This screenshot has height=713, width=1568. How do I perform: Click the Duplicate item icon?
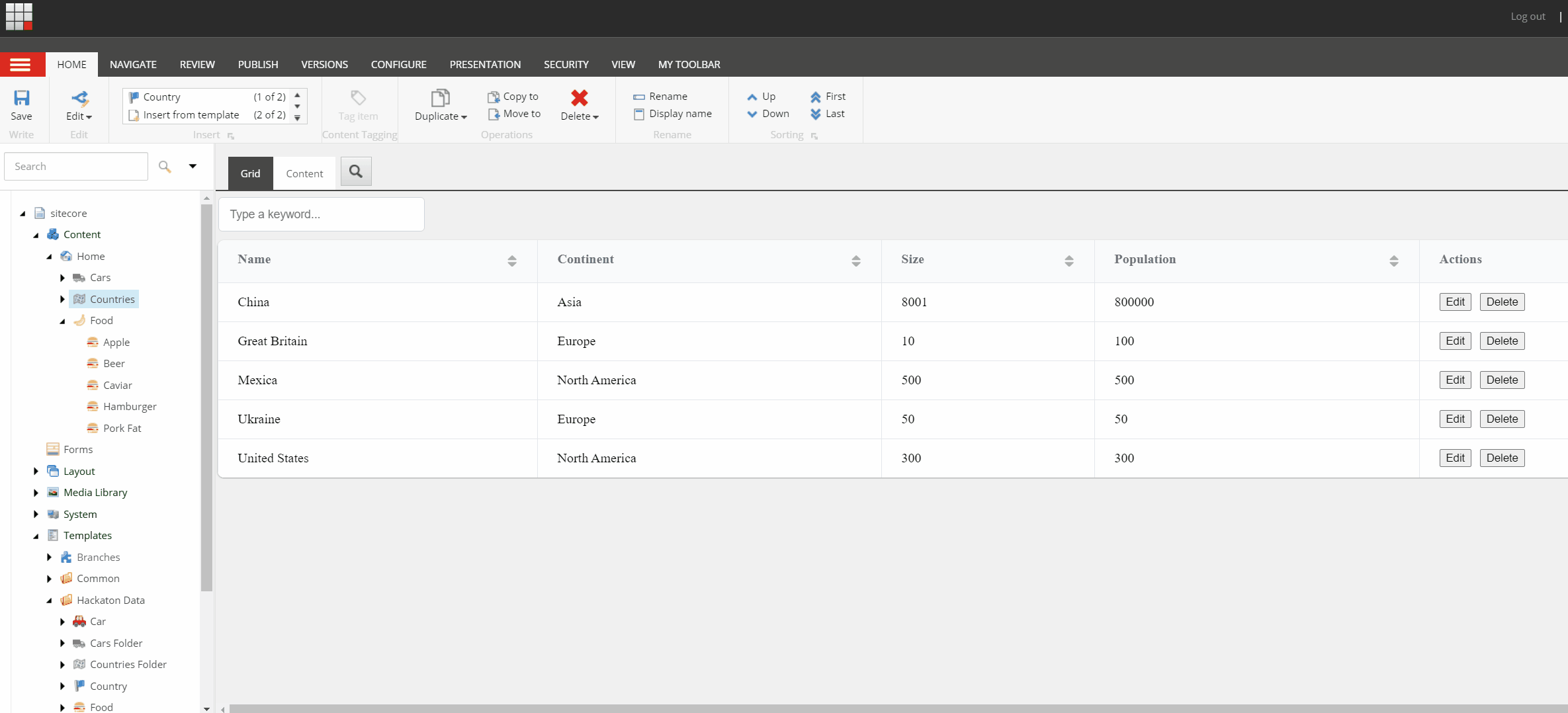(x=440, y=99)
